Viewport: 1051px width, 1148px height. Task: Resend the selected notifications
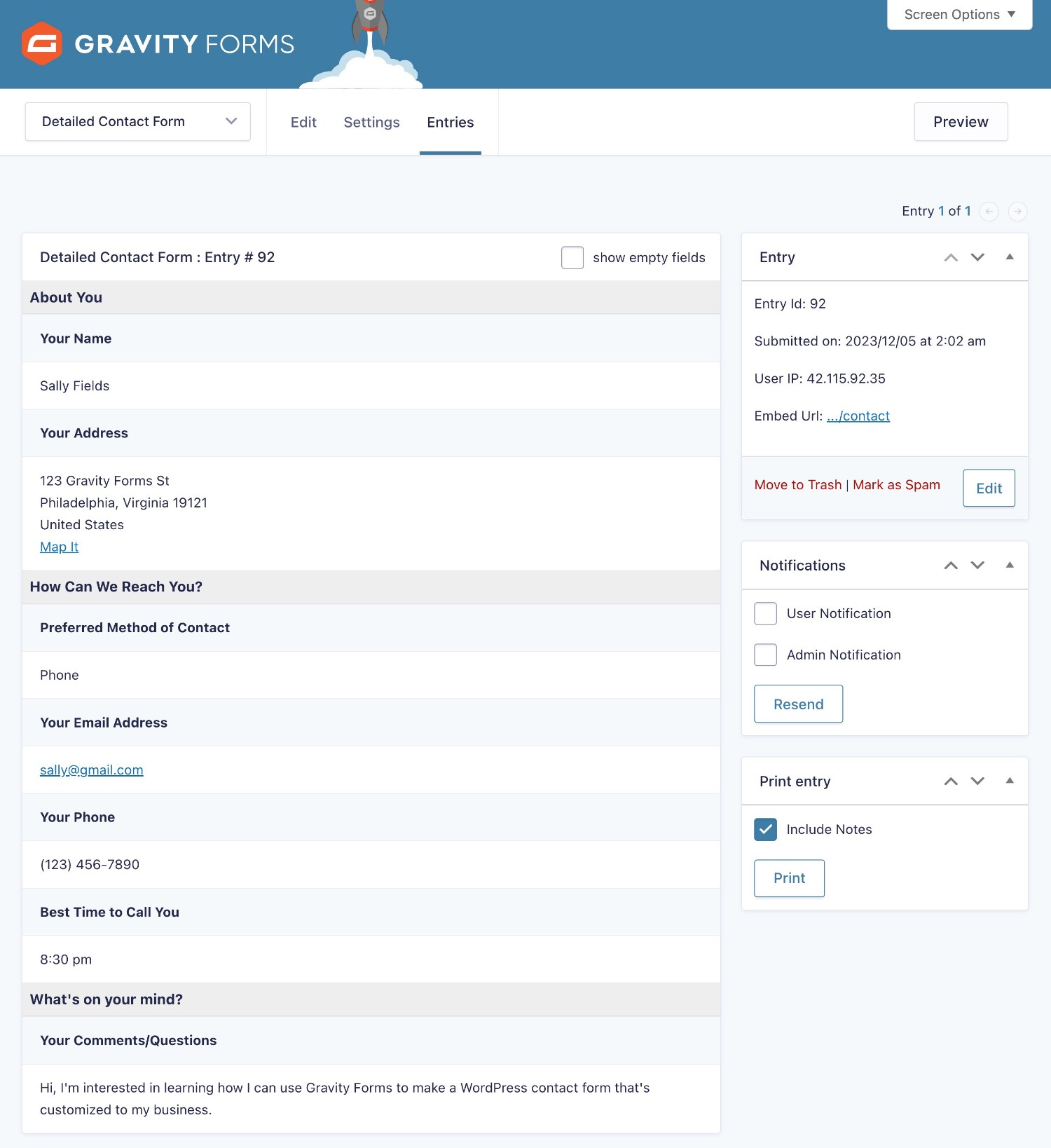798,704
